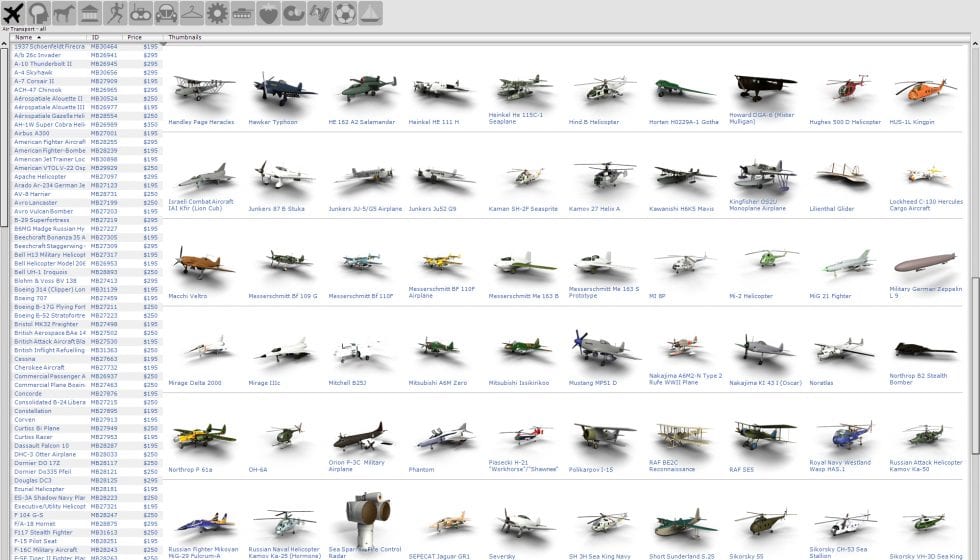Select the Military German Zeppelin thumbnail
Screen dimensions: 980x560
coord(918,268)
